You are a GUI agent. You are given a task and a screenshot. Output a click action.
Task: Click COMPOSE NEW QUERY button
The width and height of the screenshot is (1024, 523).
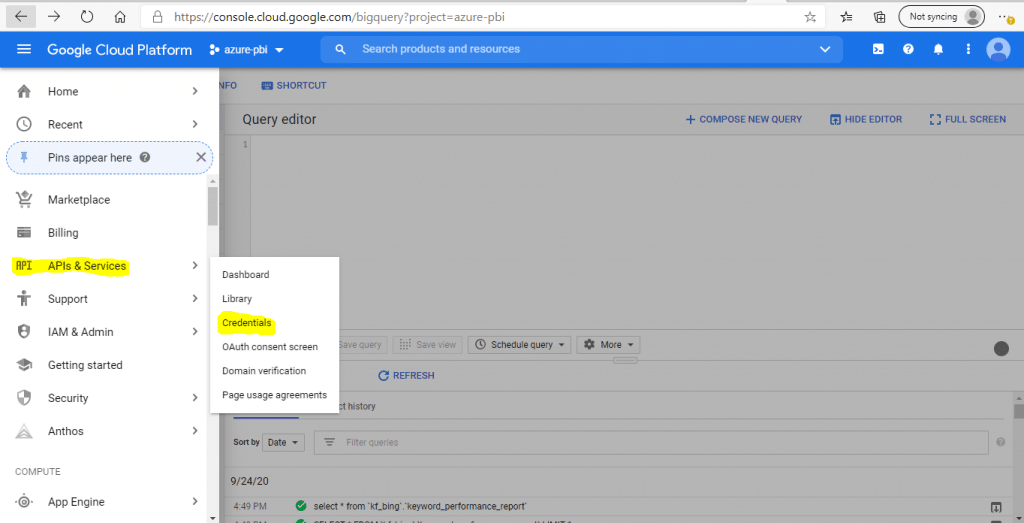743,119
